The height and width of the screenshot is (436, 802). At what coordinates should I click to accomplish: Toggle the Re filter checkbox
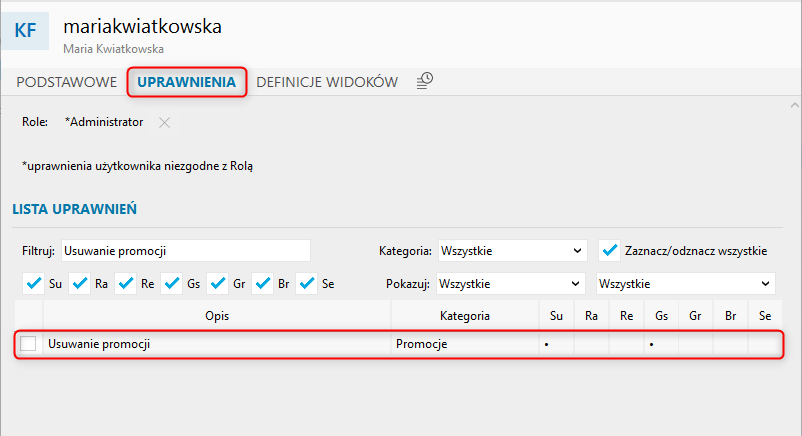click(126, 284)
